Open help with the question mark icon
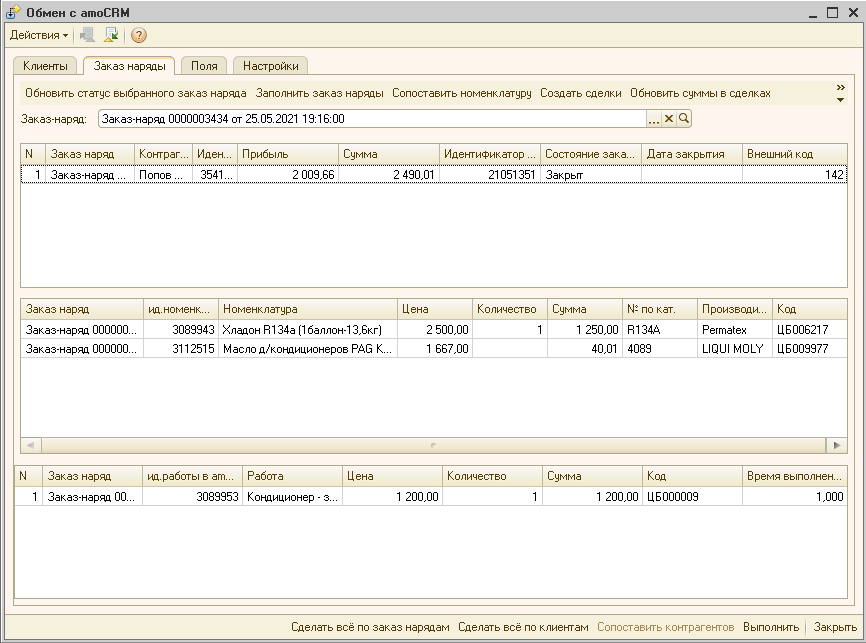 (x=139, y=35)
